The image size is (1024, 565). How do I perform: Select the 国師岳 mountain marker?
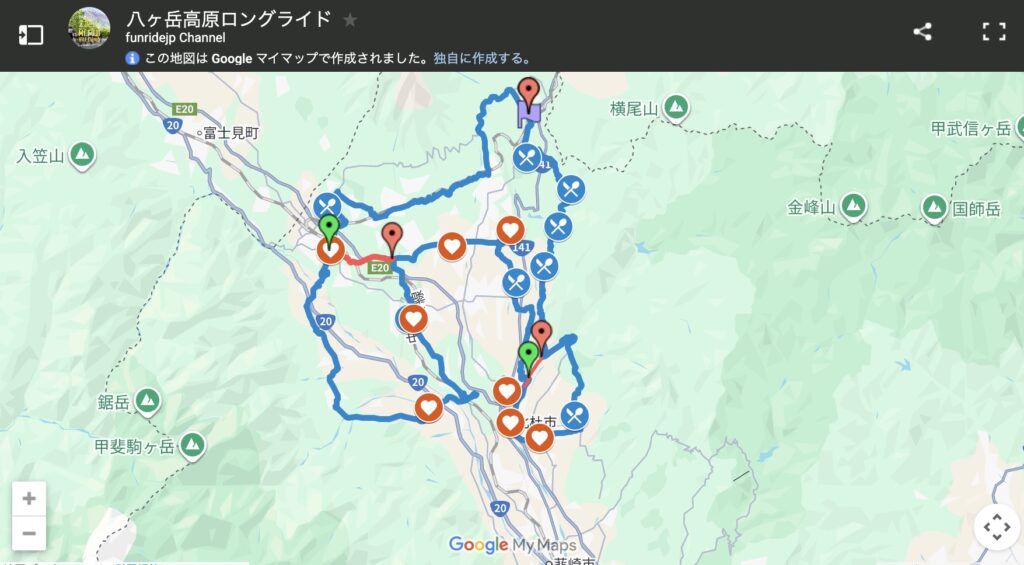pyautogui.click(x=935, y=208)
